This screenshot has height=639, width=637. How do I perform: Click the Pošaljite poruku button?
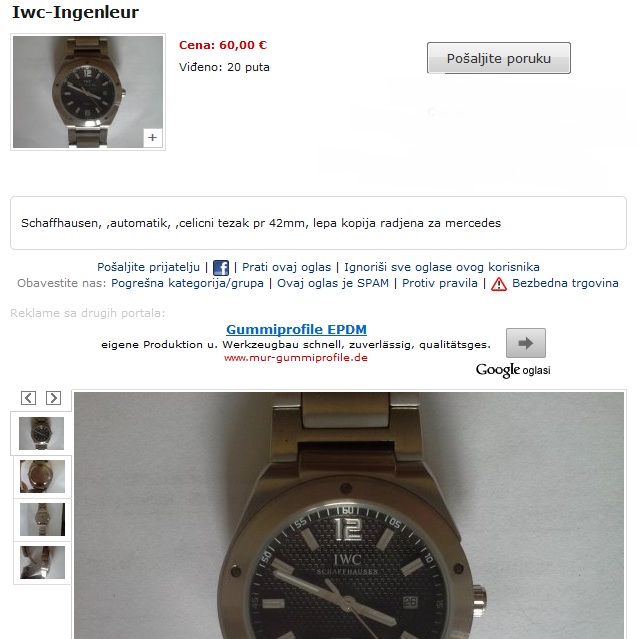(x=498, y=58)
